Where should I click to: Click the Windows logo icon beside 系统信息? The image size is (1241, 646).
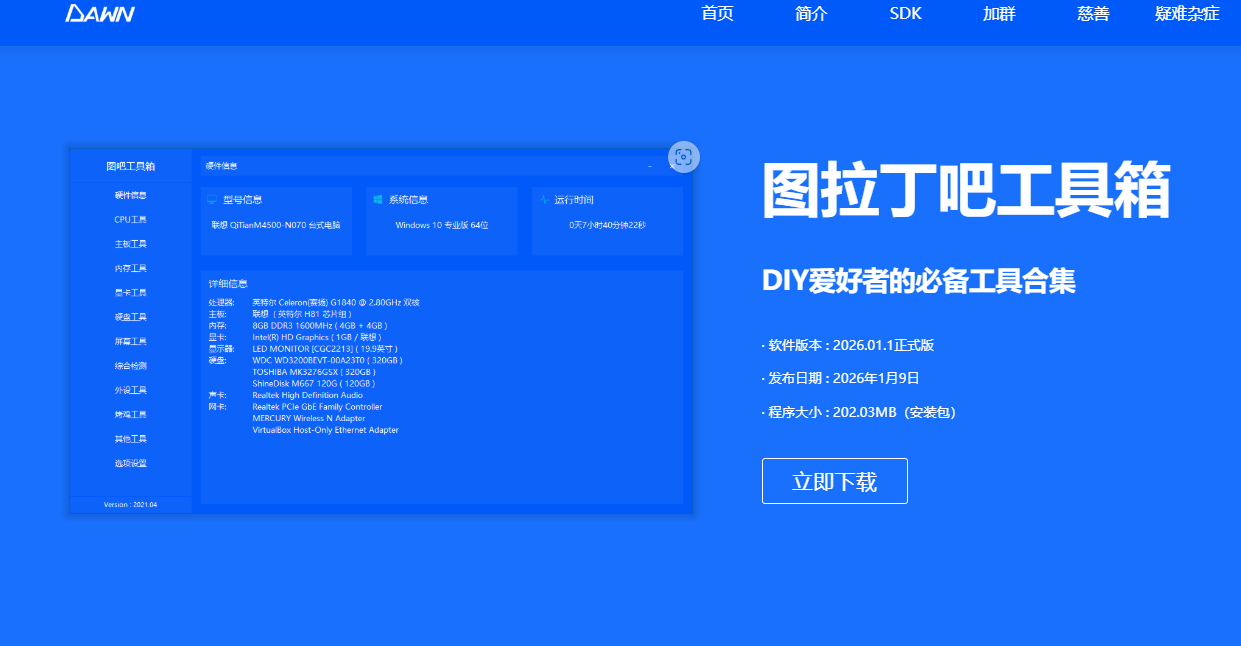378,200
